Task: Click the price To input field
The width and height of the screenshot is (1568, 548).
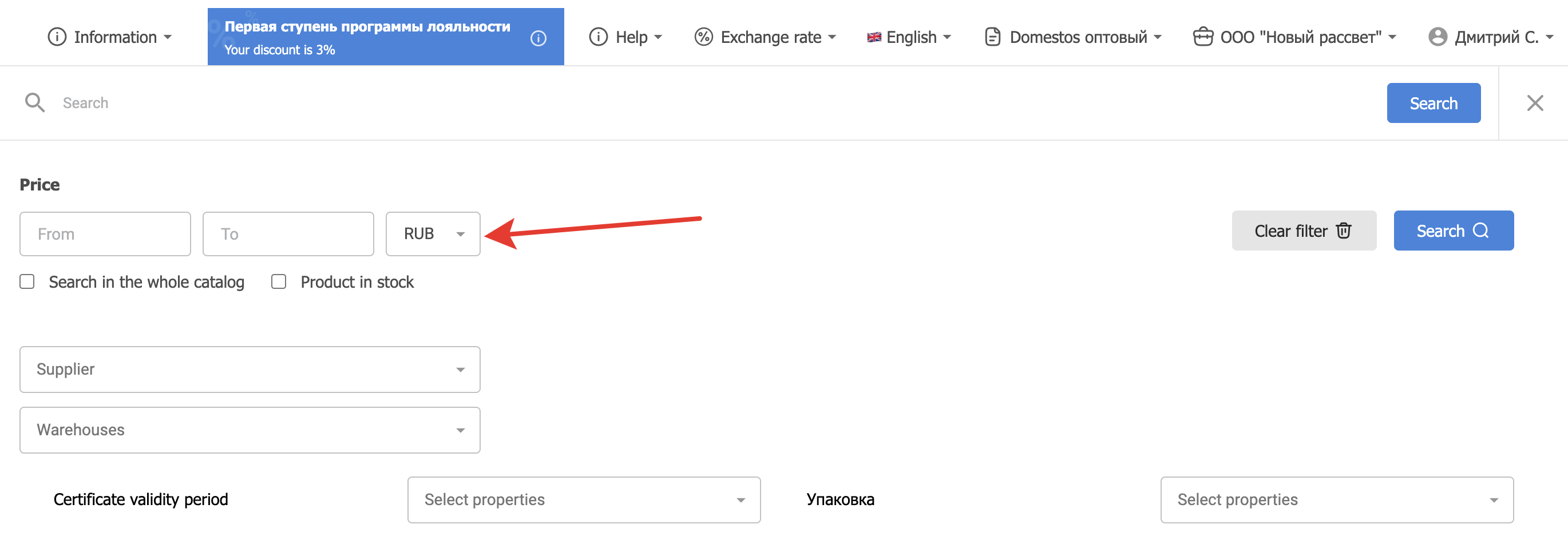Action: pos(288,234)
